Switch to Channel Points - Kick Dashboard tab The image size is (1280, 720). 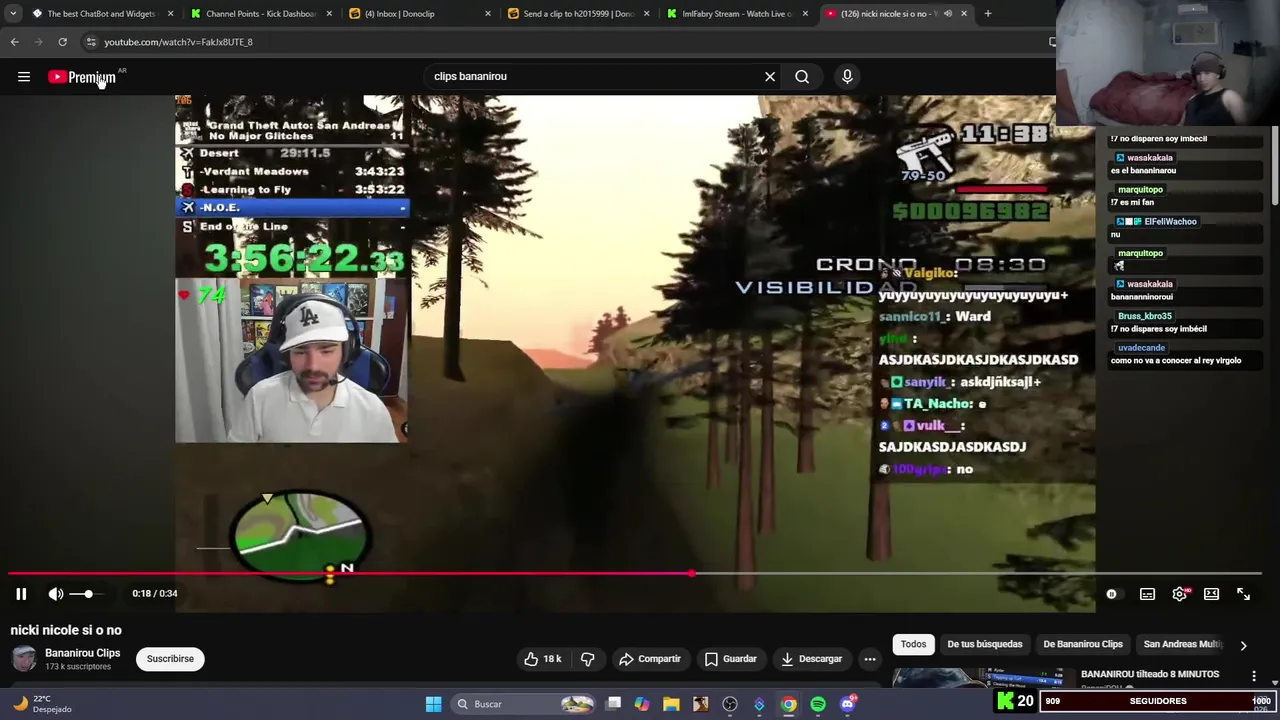click(x=260, y=14)
